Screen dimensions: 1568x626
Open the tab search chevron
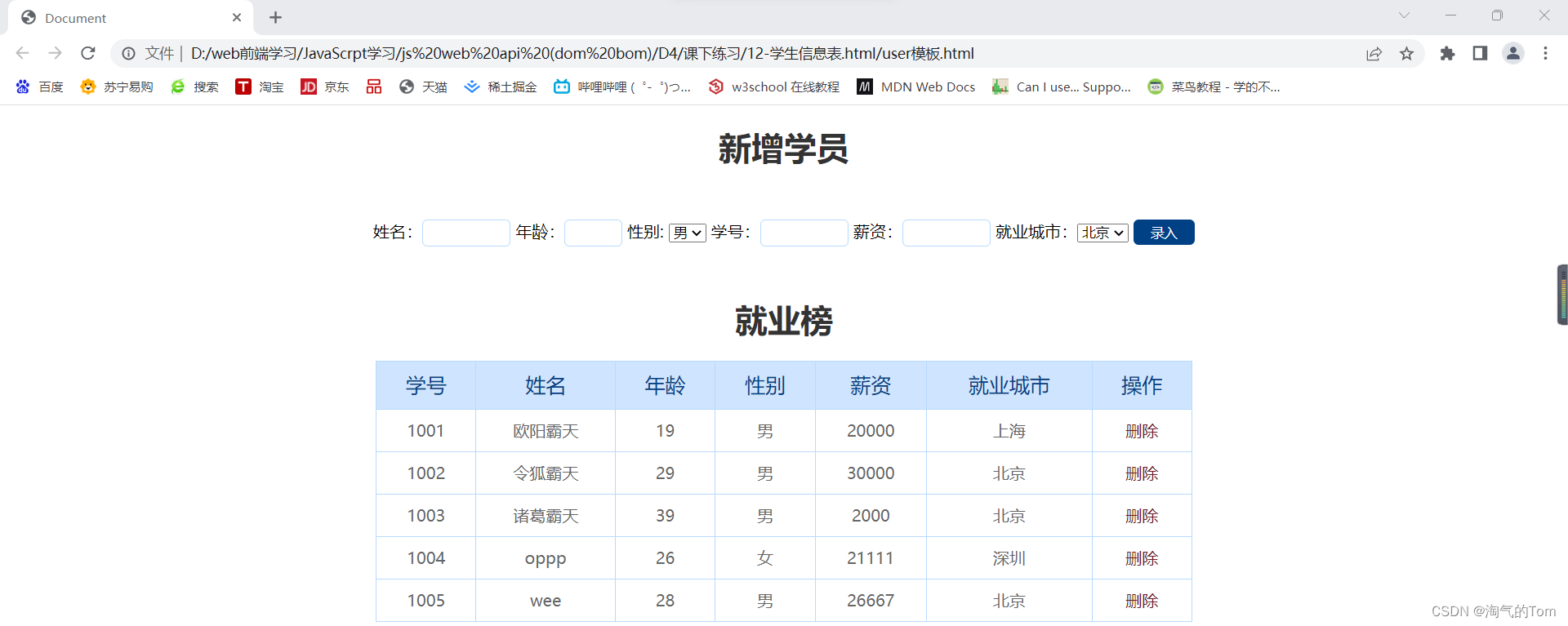1404,16
